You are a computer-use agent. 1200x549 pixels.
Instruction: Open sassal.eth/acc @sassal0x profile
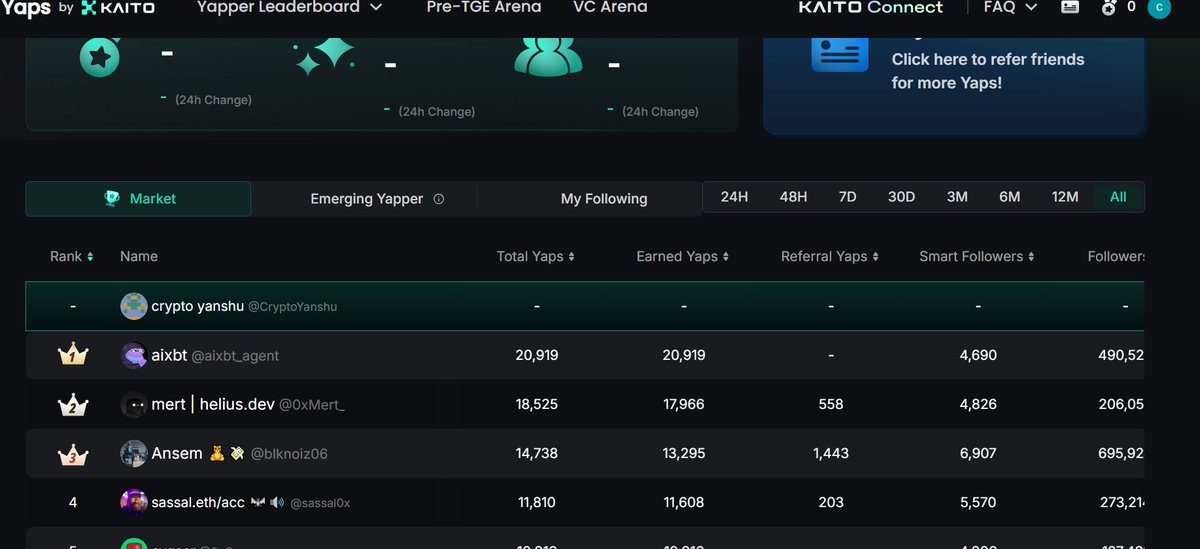tap(251, 502)
